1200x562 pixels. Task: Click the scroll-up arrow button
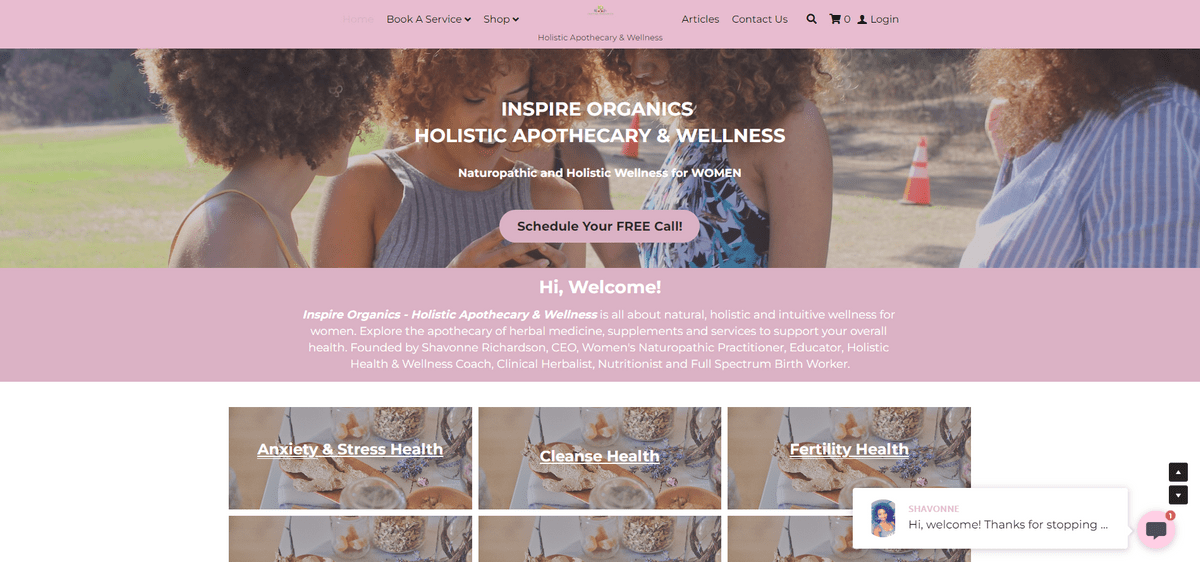[x=1178, y=472]
